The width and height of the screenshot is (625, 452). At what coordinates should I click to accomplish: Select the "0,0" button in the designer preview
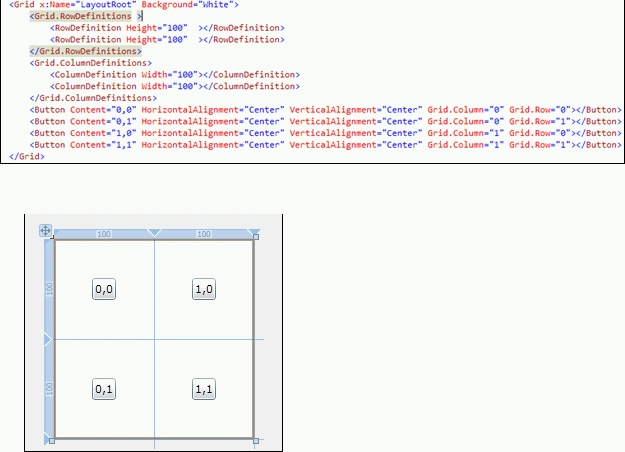coord(104,289)
